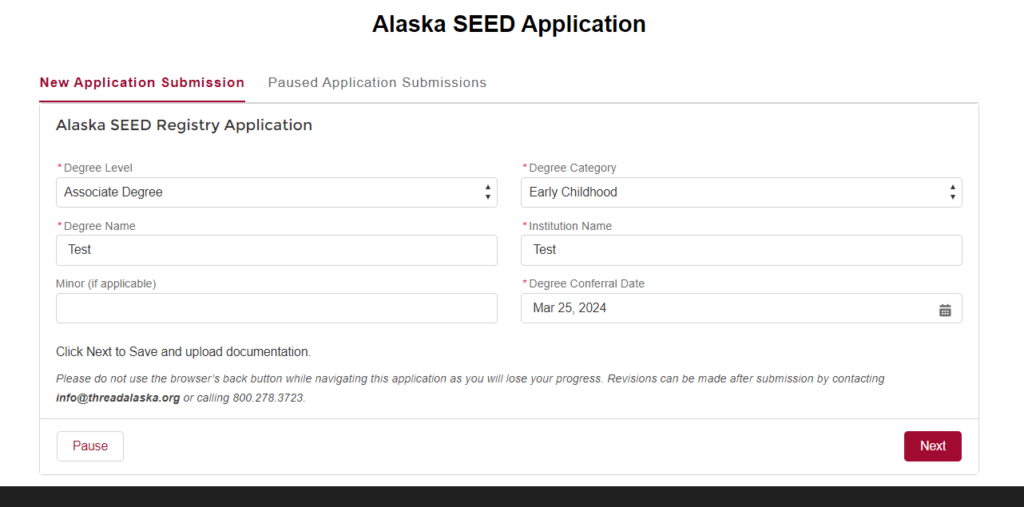1024x507 pixels.
Task: Click the Next button
Action: 933,446
